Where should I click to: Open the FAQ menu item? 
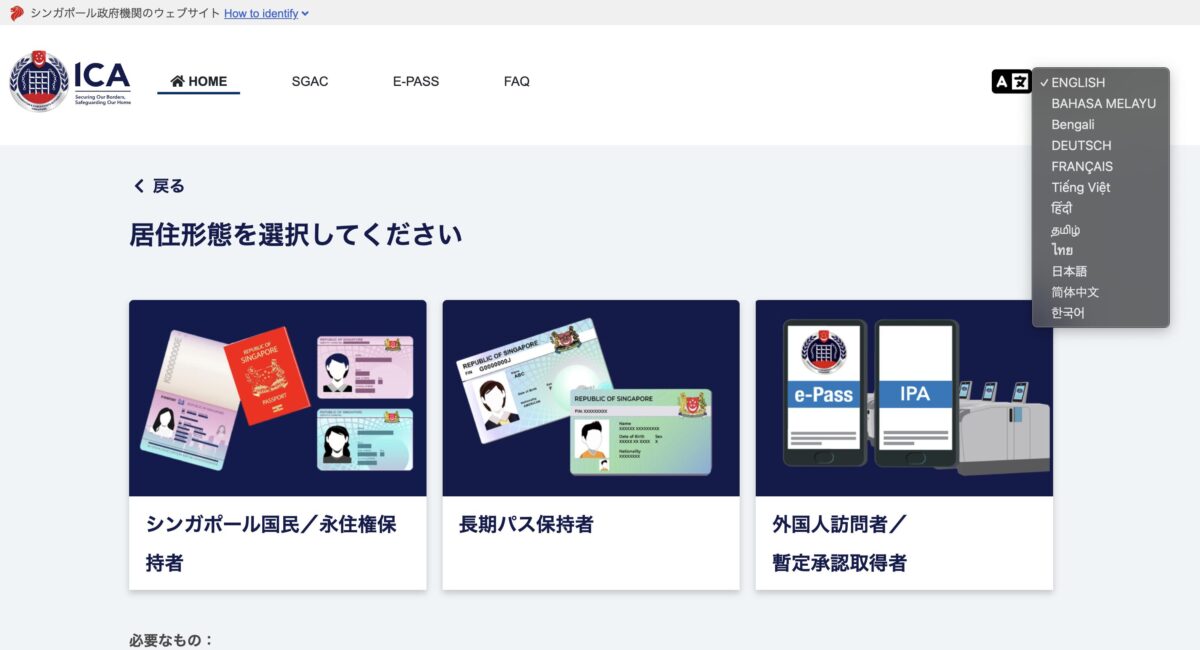pyautogui.click(x=517, y=81)
